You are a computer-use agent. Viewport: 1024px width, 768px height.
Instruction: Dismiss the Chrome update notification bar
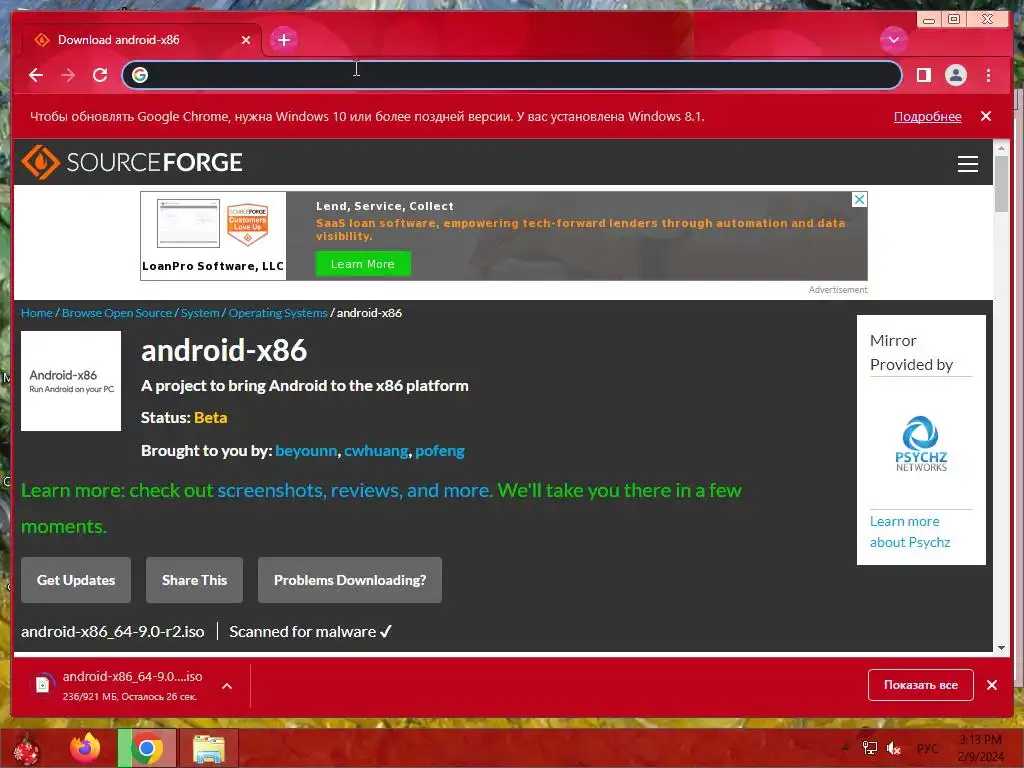coord(985,116)
